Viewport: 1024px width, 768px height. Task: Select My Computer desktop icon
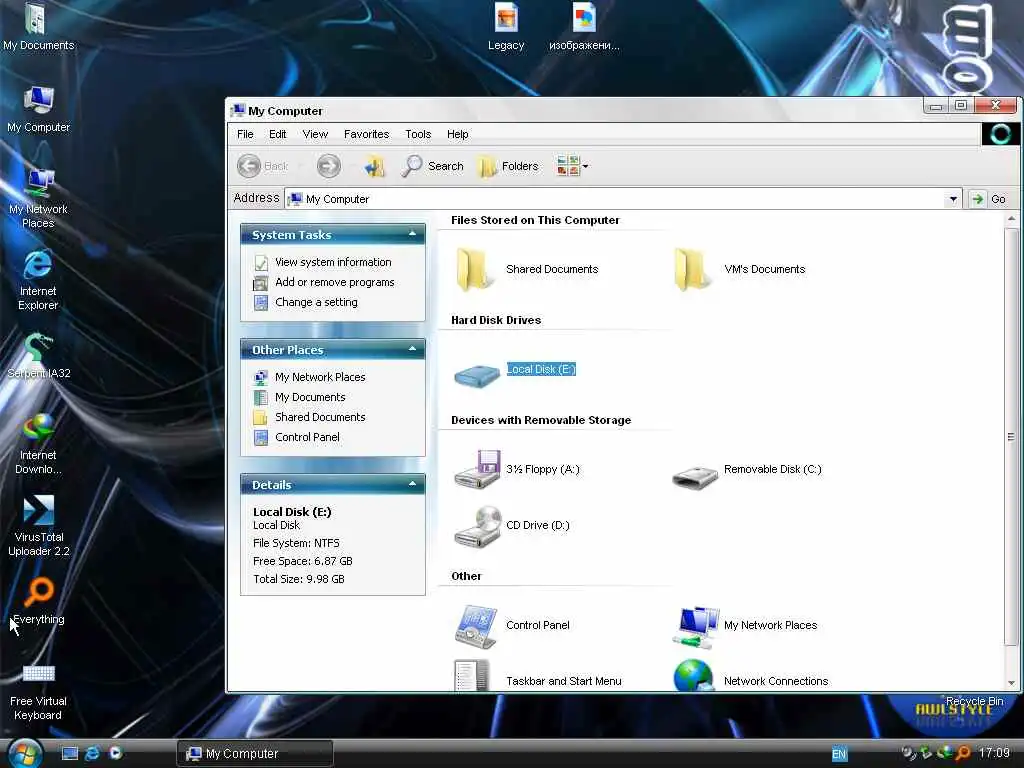pyautogui.click(x=39, y=110)
